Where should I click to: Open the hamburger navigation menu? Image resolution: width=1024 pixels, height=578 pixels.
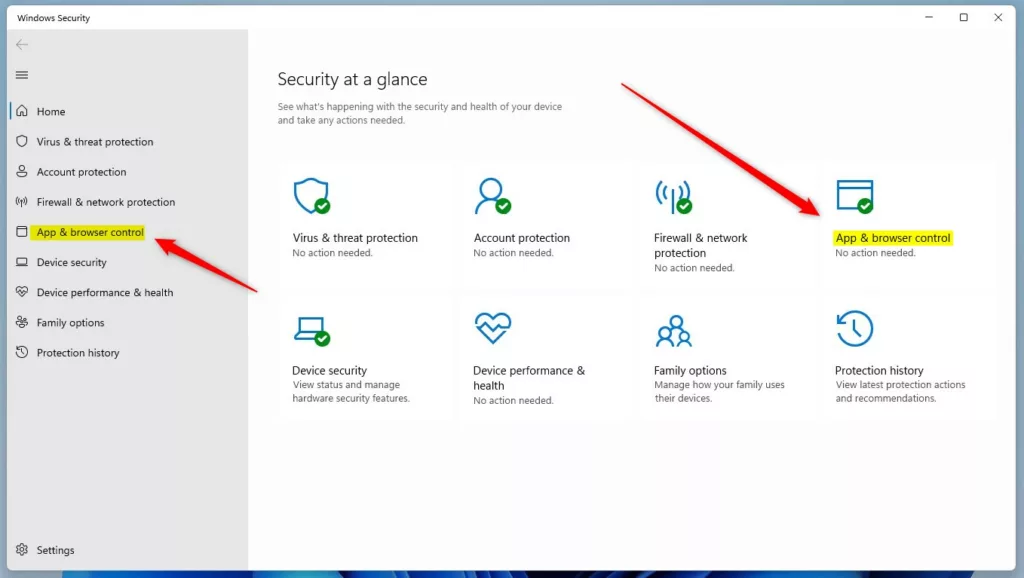pyautogui.click(x=22, y=75)
